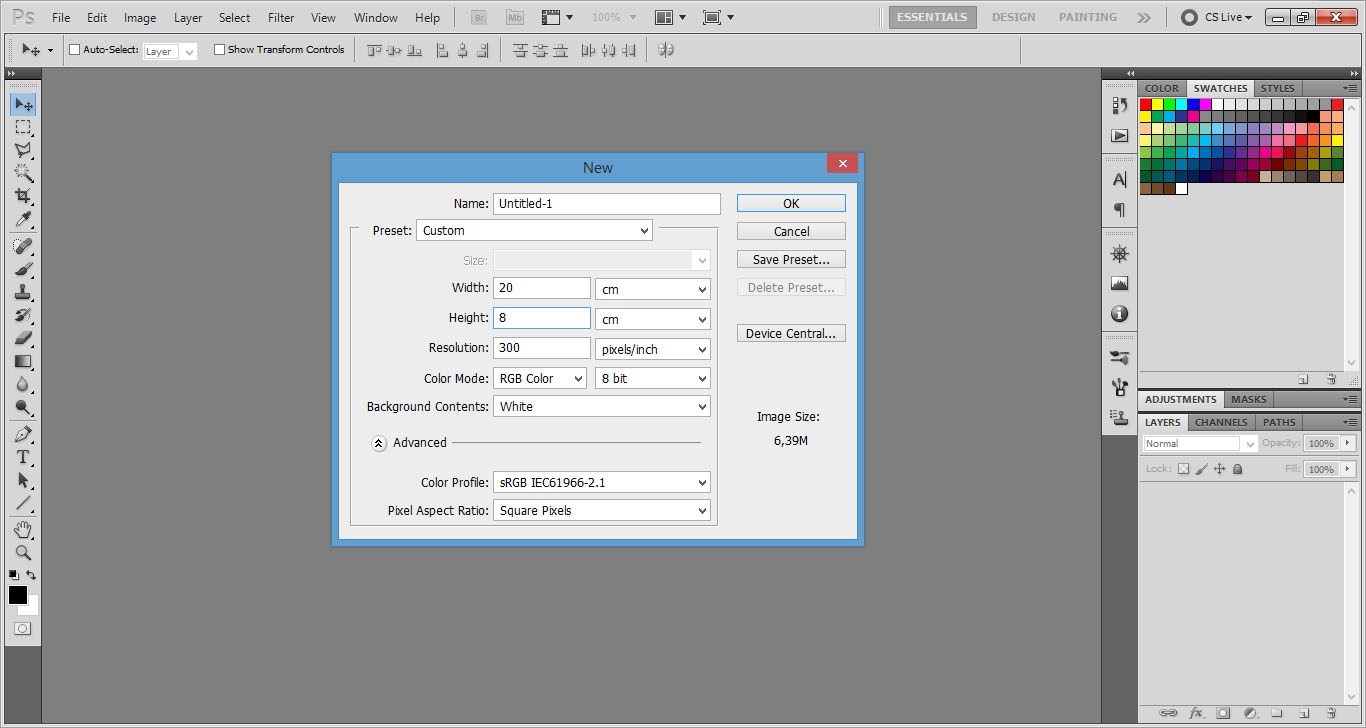Select the Pen tool
1366x728 pixels.
pyautogui.click(x=22, y=434)
